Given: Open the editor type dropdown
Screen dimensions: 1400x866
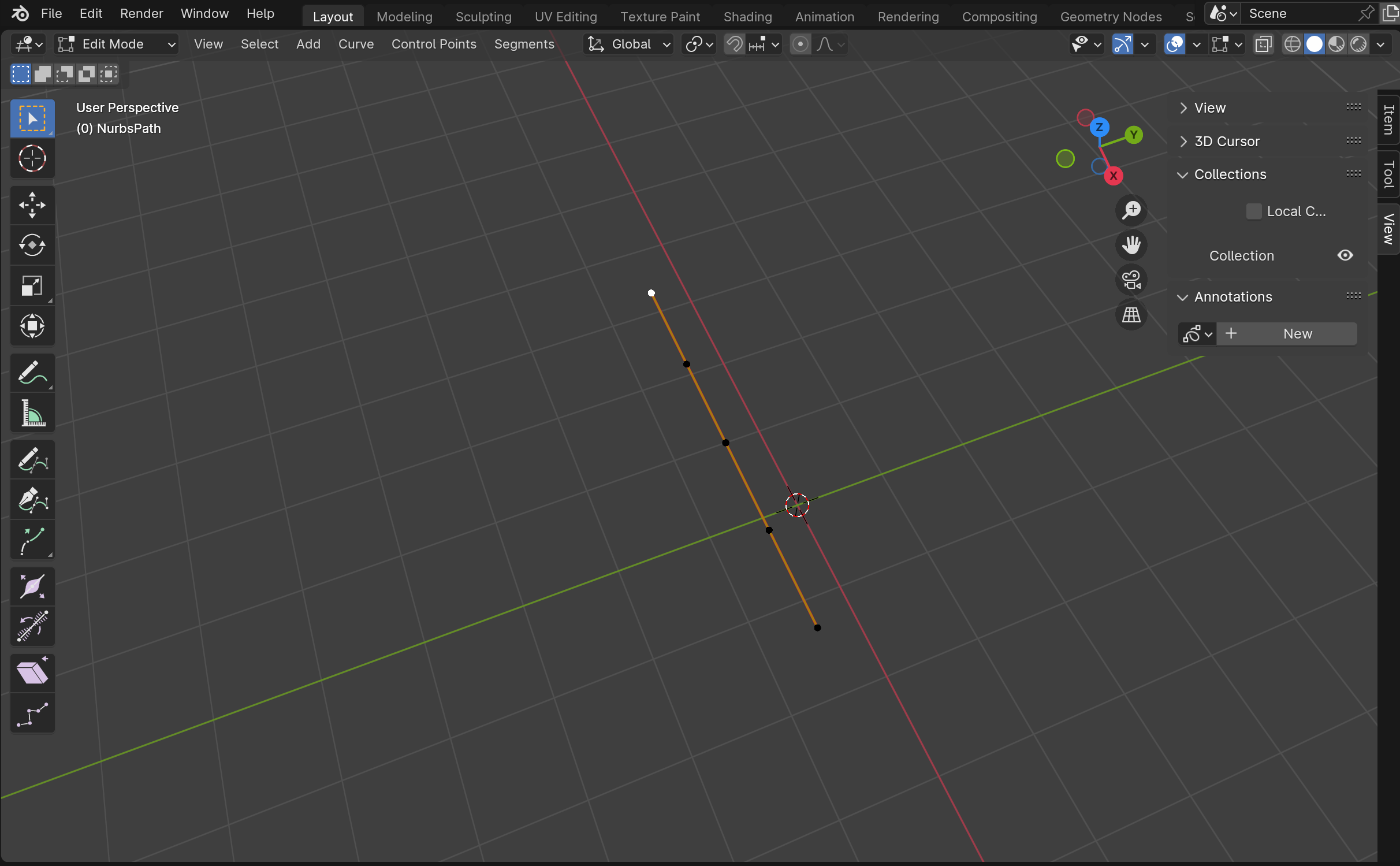Looking at the screenshot, I should (28, 44).
